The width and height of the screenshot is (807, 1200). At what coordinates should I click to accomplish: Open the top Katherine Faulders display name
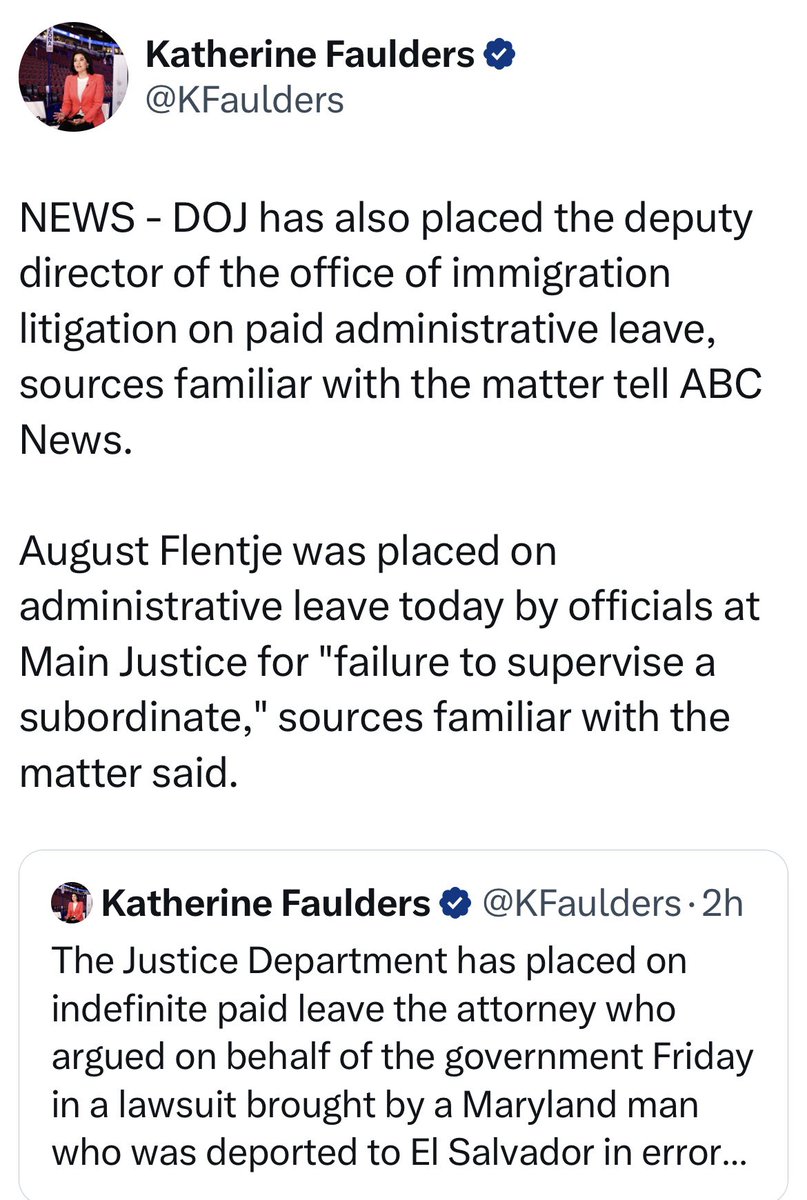(x=310, y=57)
